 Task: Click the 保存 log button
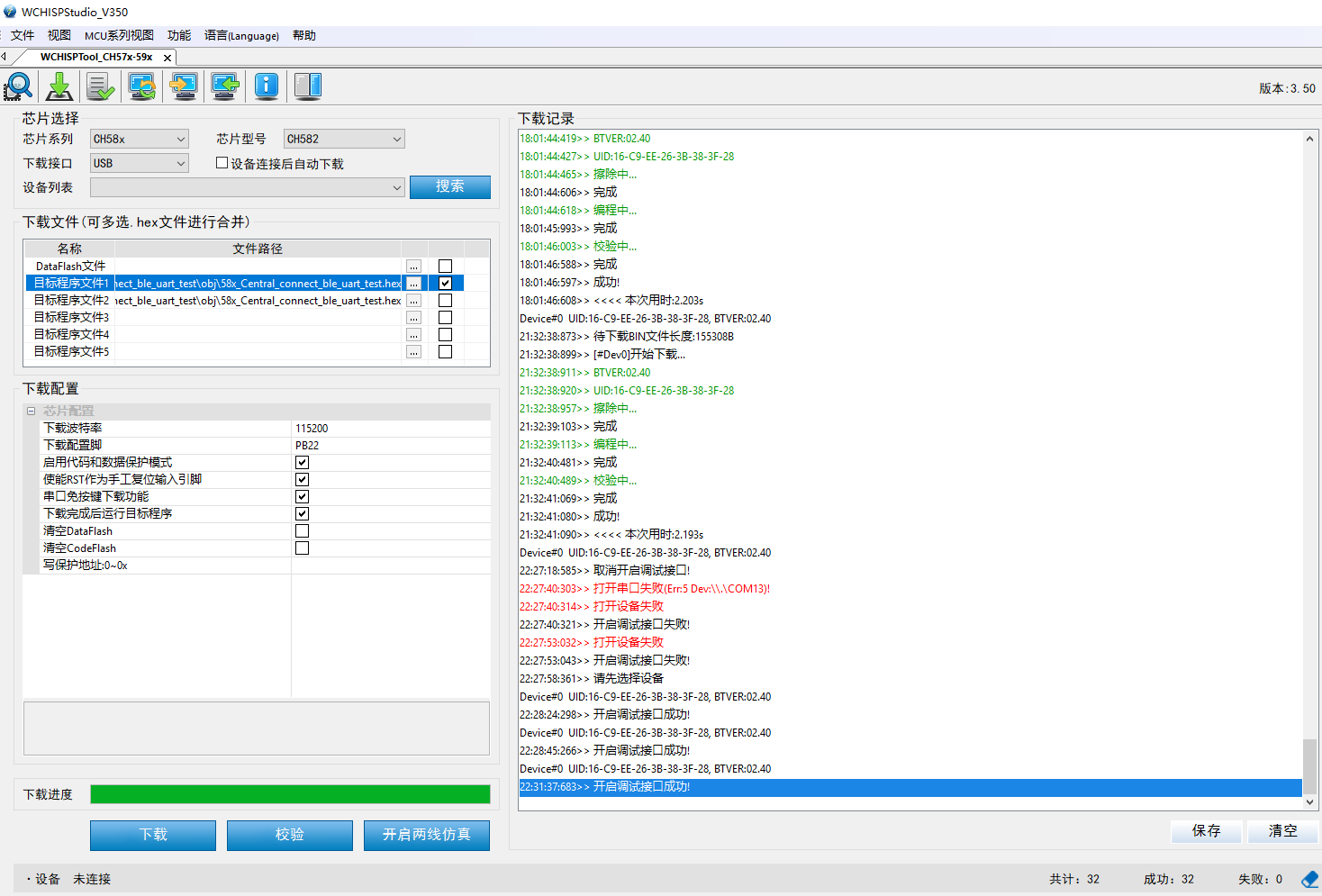(1207, 831)
